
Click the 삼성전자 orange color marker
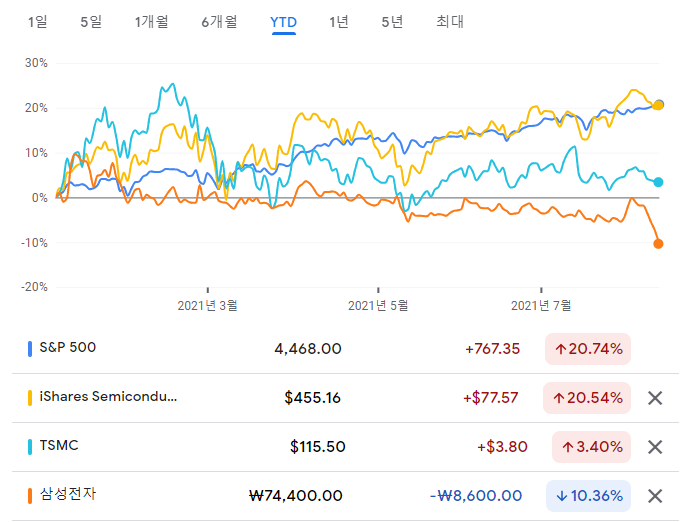30,496
